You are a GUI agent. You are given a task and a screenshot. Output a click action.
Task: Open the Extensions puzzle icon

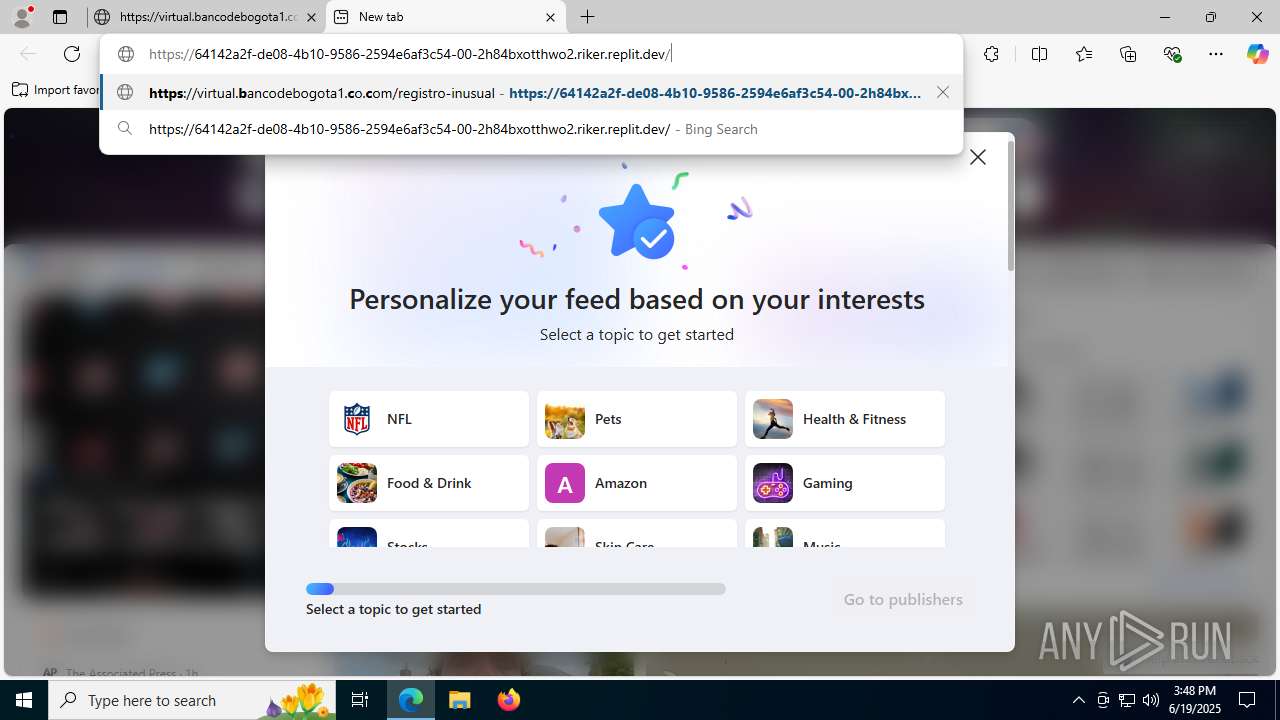click(991, 54)
